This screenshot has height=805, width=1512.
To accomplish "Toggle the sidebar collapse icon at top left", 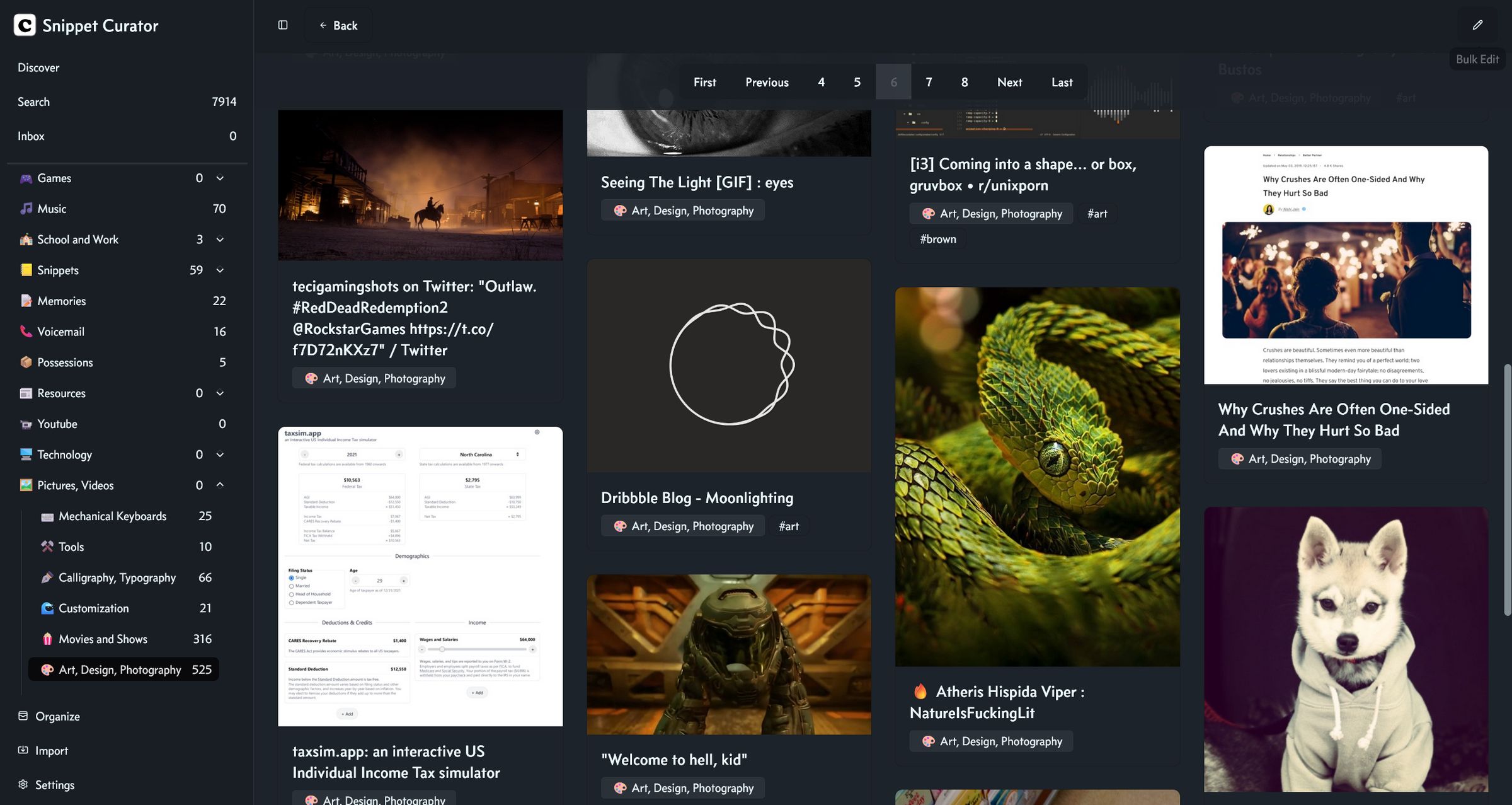I will tap(282, 24).
